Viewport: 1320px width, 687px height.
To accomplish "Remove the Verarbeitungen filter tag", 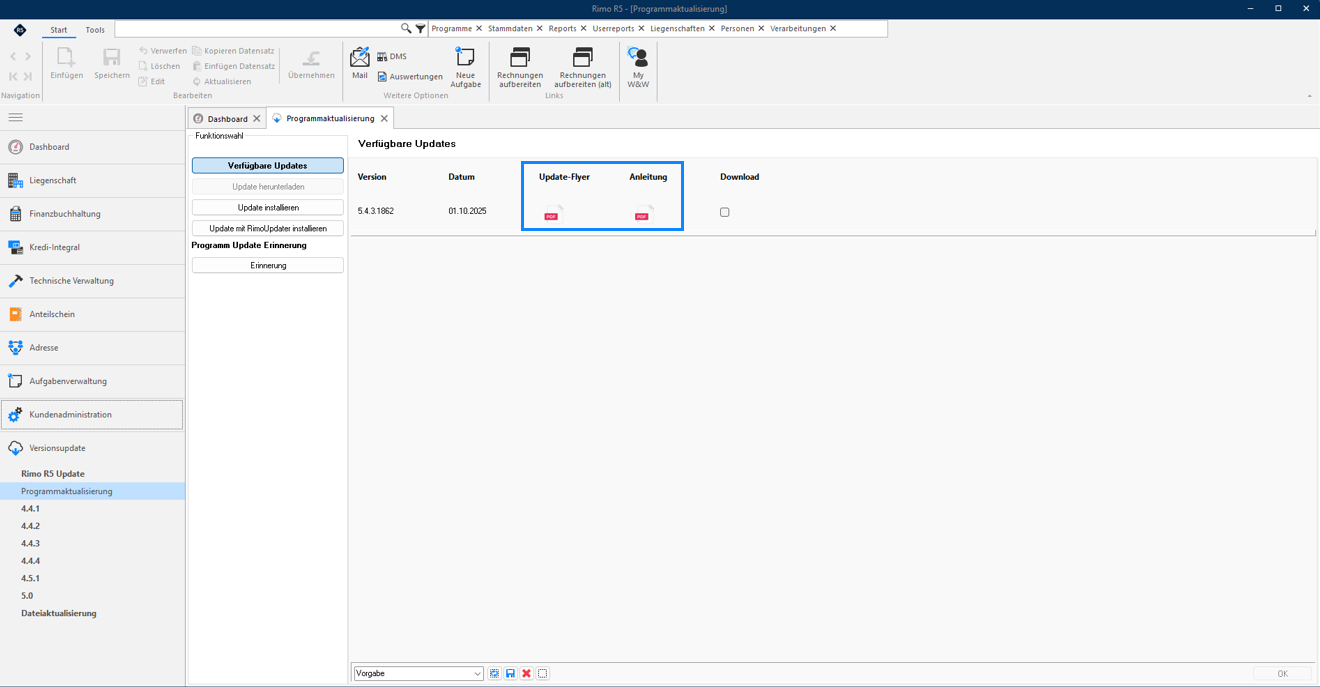I will (x=834, y=29).
